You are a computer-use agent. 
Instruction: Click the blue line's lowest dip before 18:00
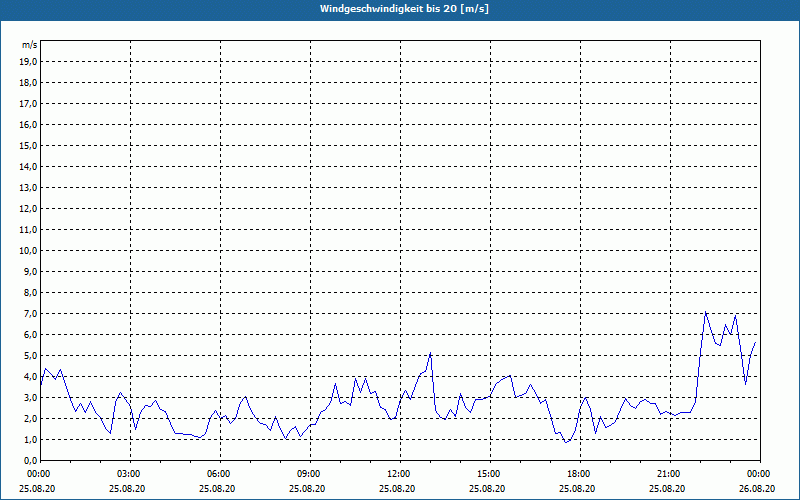(565, 442)
